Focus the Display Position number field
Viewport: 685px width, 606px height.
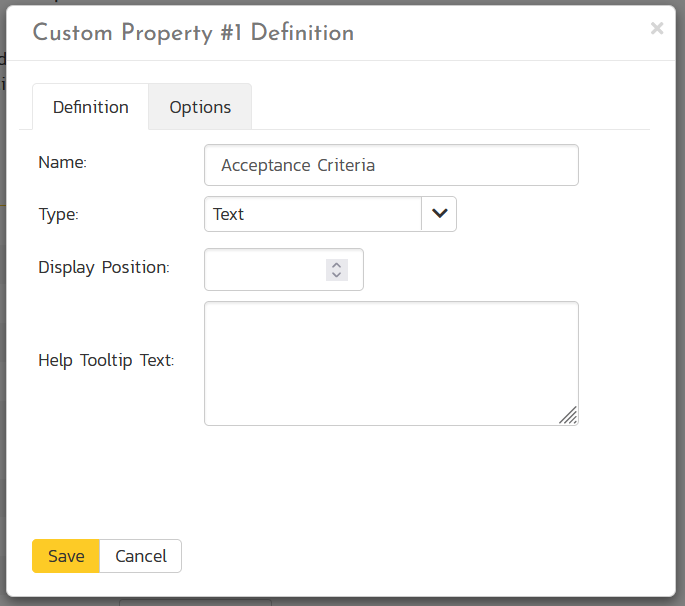265,270
